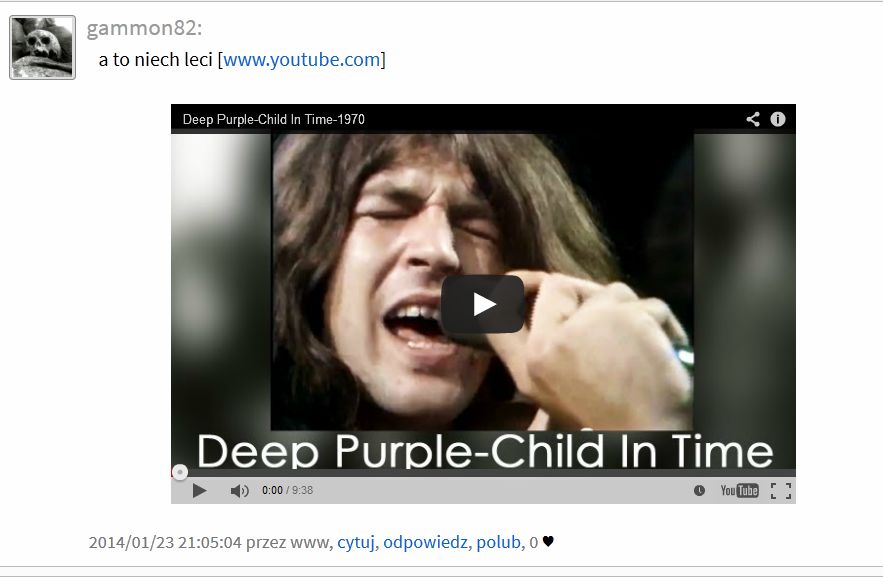Image resolution: width=883 pixels, height=578 pixels.
Task: Toggle fullscreen mode on the player
Action: click(x=781, y=491)
